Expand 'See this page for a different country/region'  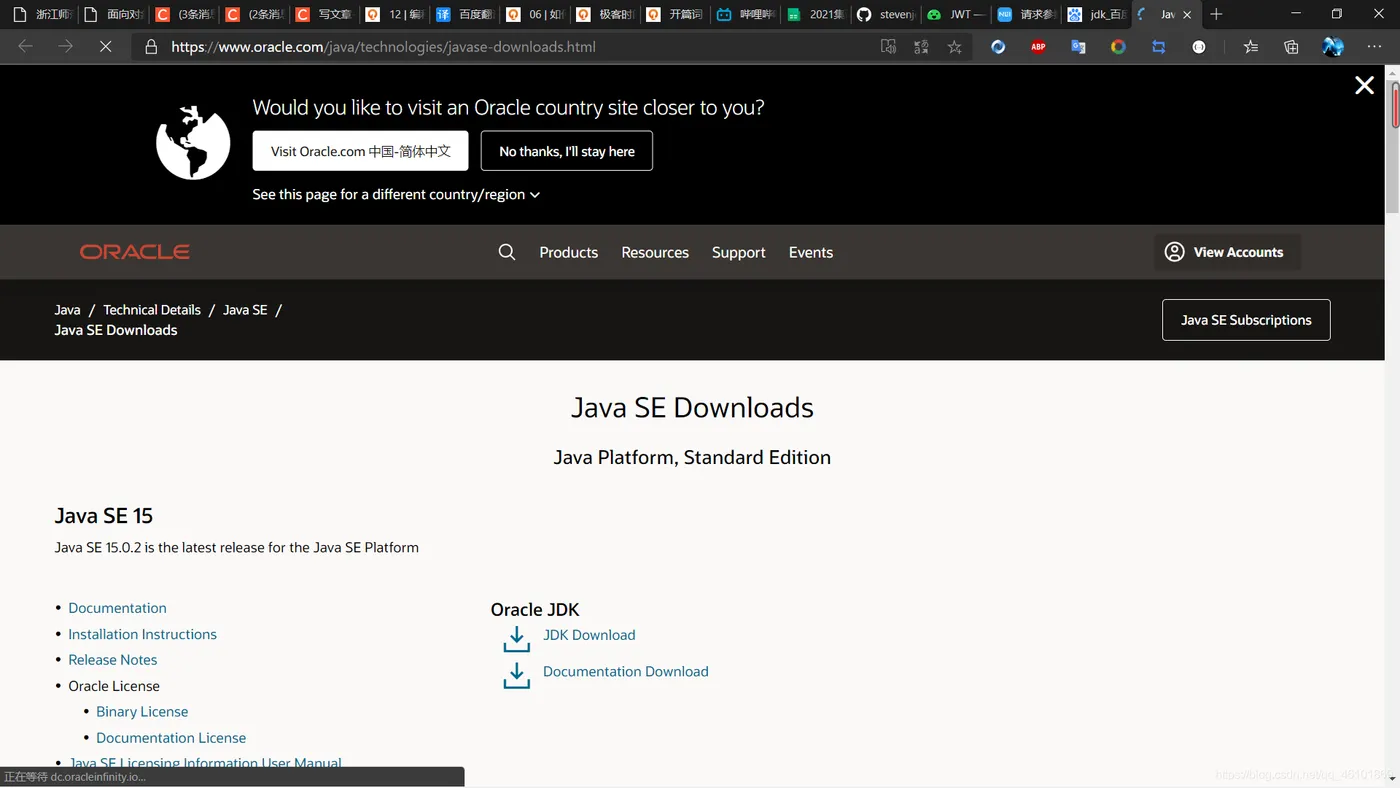(x=396, y=194)
